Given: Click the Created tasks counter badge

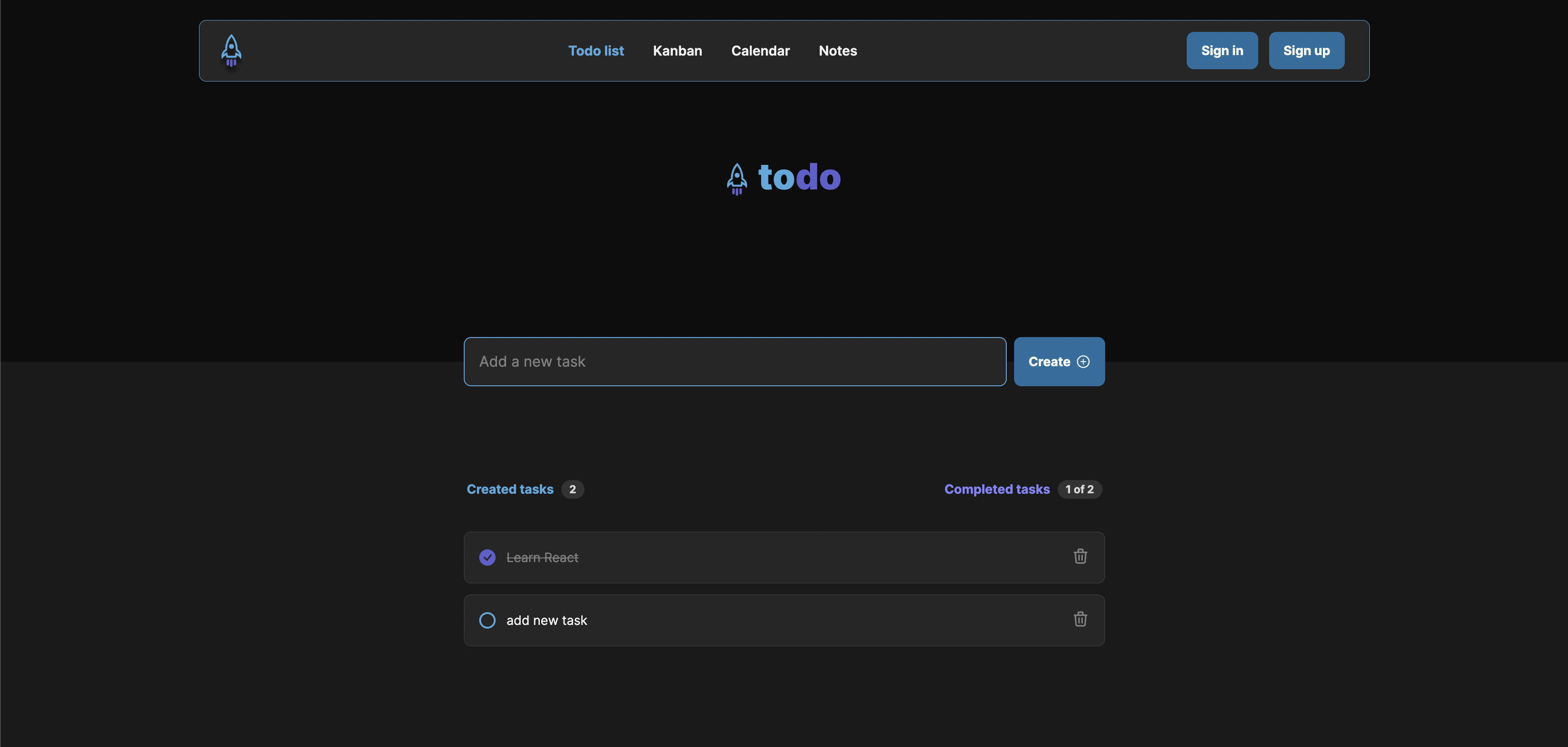Looking at the screenshot, I should click(x=572, y=489).
